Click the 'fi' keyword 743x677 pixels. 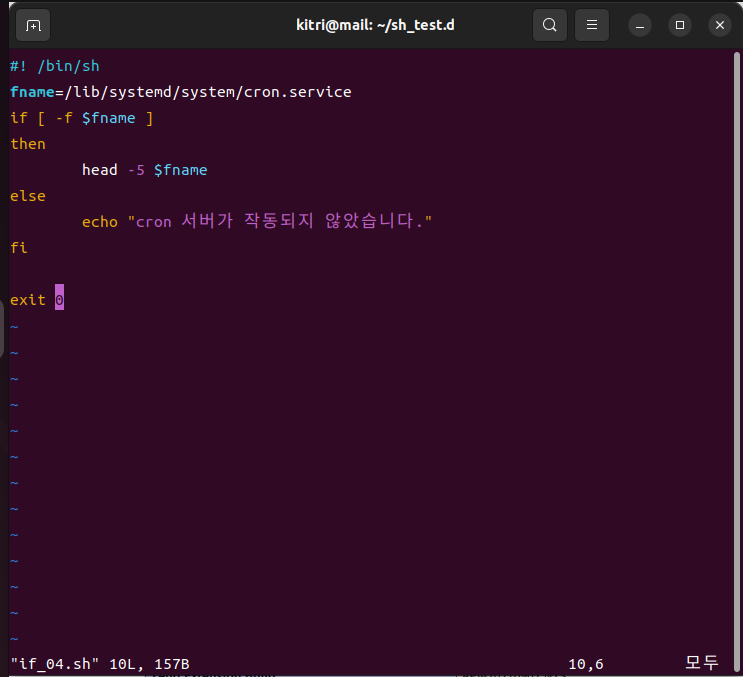[19, 247]
